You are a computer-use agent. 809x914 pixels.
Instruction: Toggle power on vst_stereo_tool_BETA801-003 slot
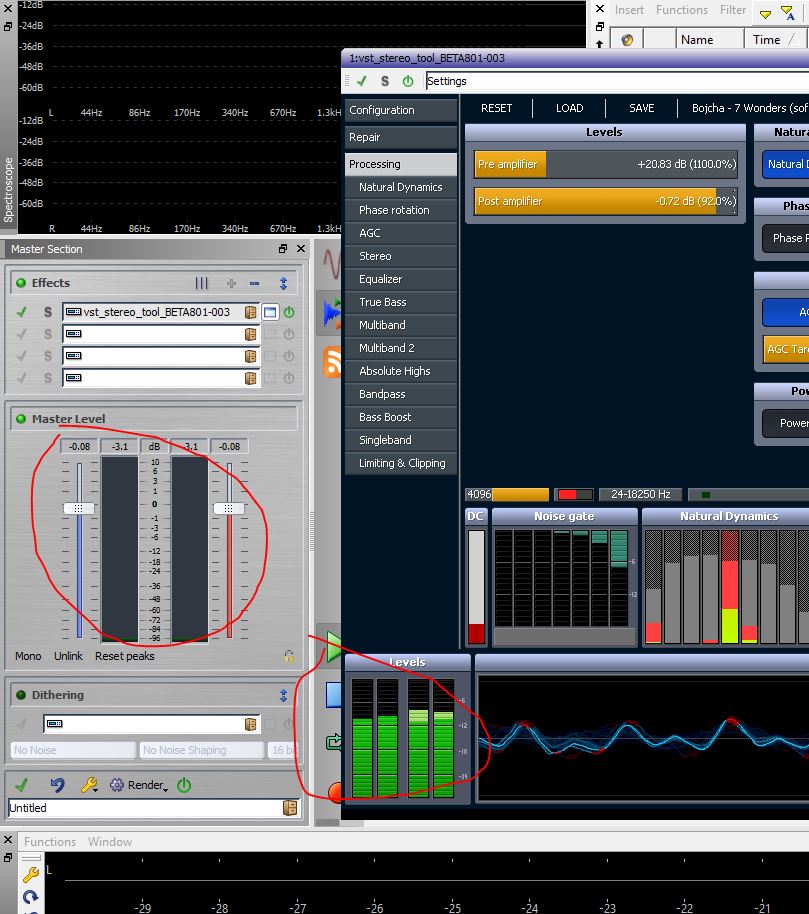point(289,312)
